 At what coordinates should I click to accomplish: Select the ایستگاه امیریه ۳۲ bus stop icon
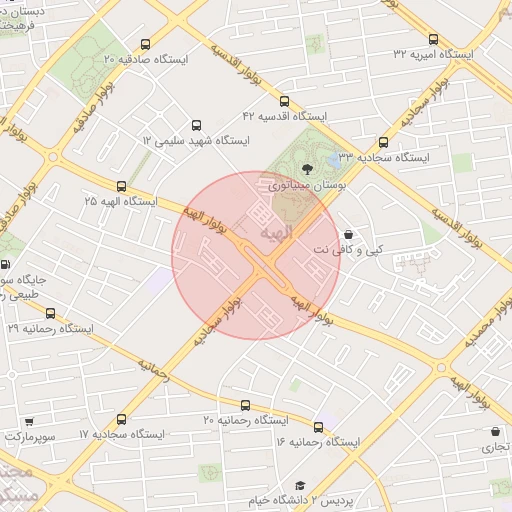coord(433,39)
